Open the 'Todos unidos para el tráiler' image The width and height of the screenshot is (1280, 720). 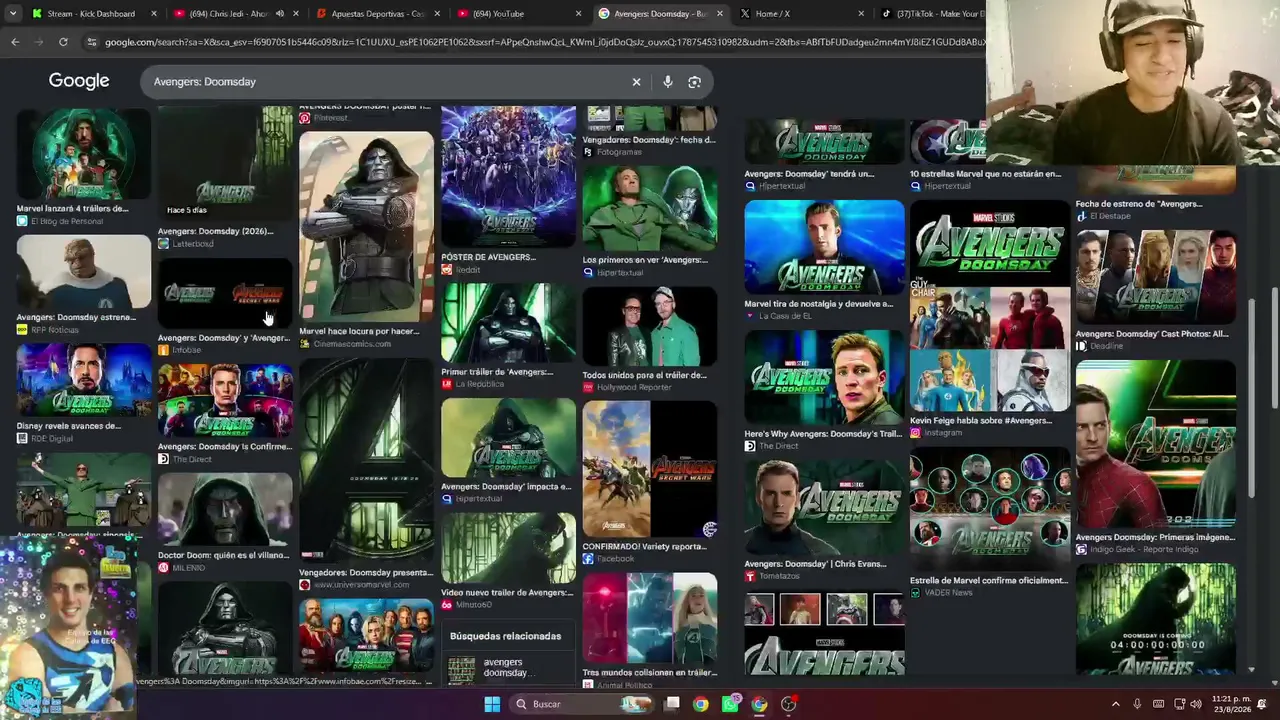click(650, 327)
